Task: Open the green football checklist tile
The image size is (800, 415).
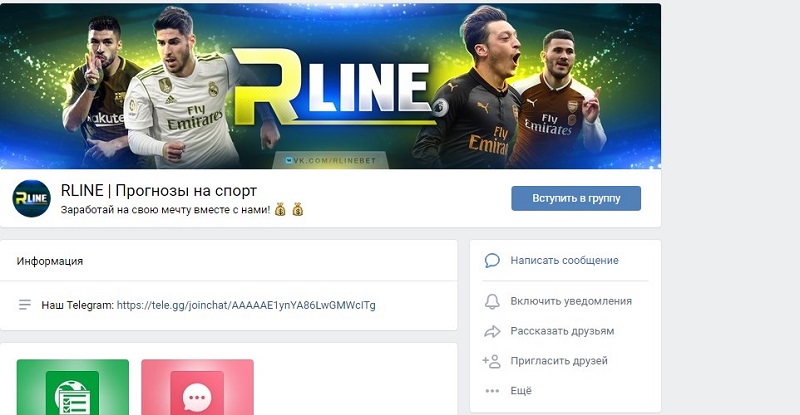Action: 72,387
